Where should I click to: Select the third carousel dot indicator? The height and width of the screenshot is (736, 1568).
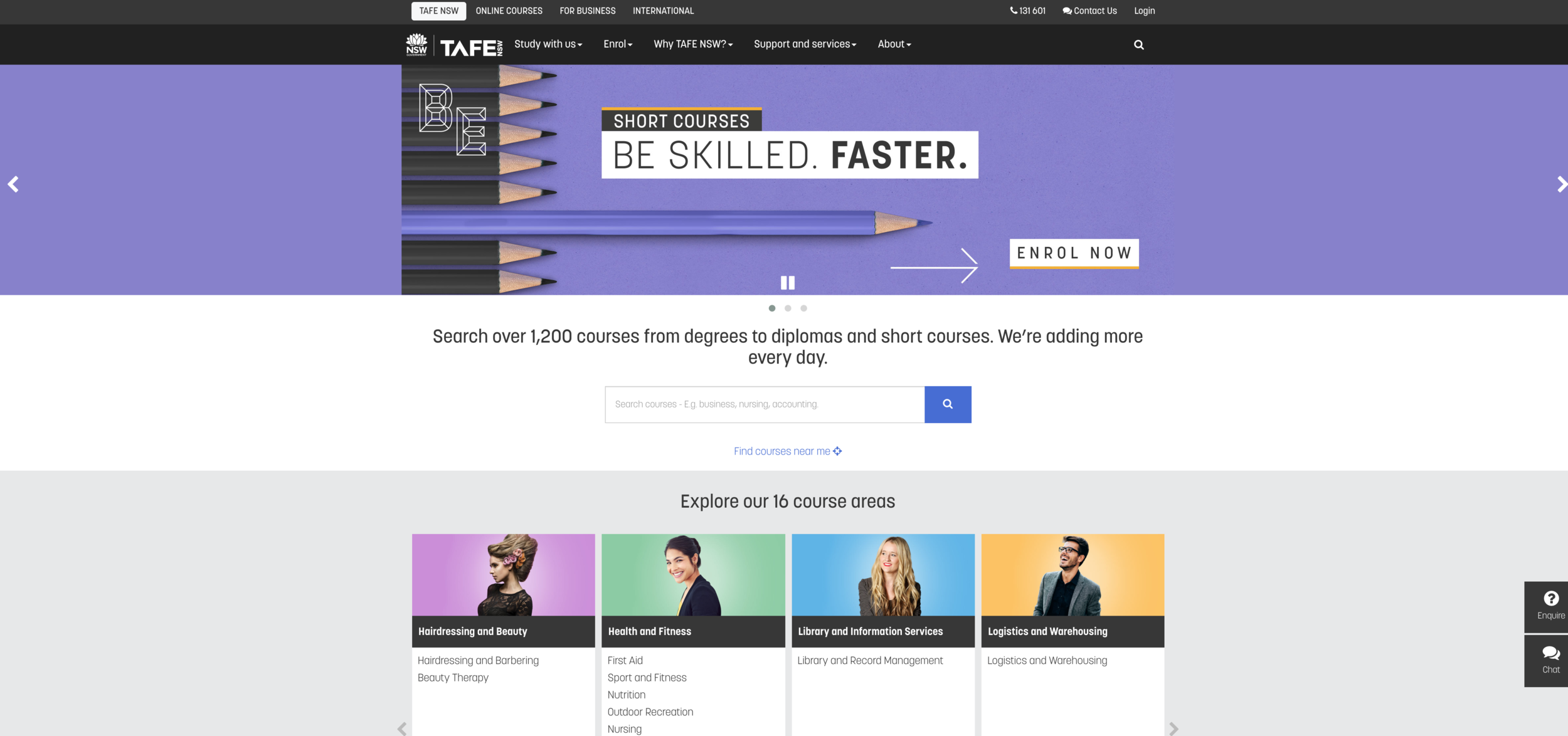(803, 308)
